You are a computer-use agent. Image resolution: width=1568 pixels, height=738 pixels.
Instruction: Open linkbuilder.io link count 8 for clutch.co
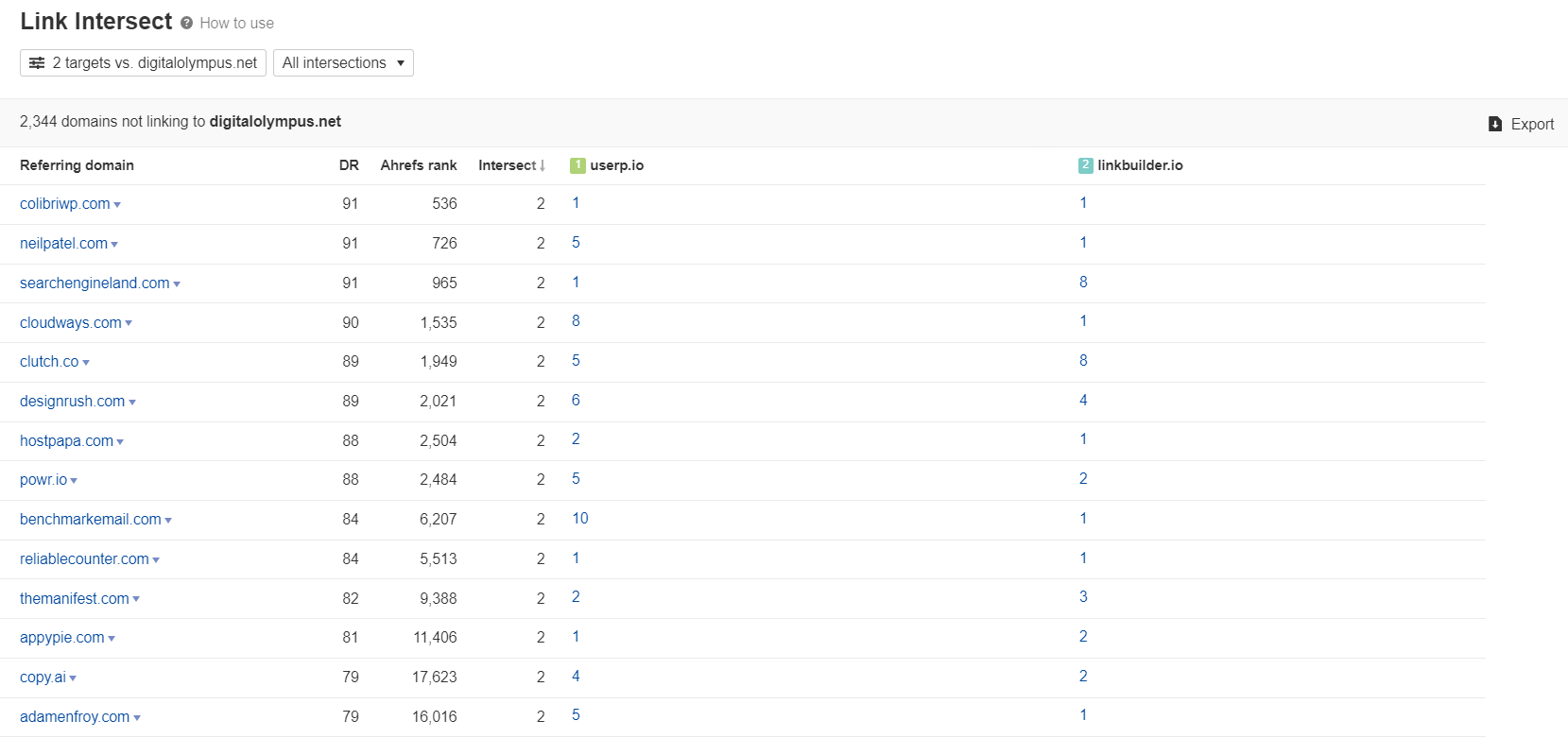click(1083, 361)
